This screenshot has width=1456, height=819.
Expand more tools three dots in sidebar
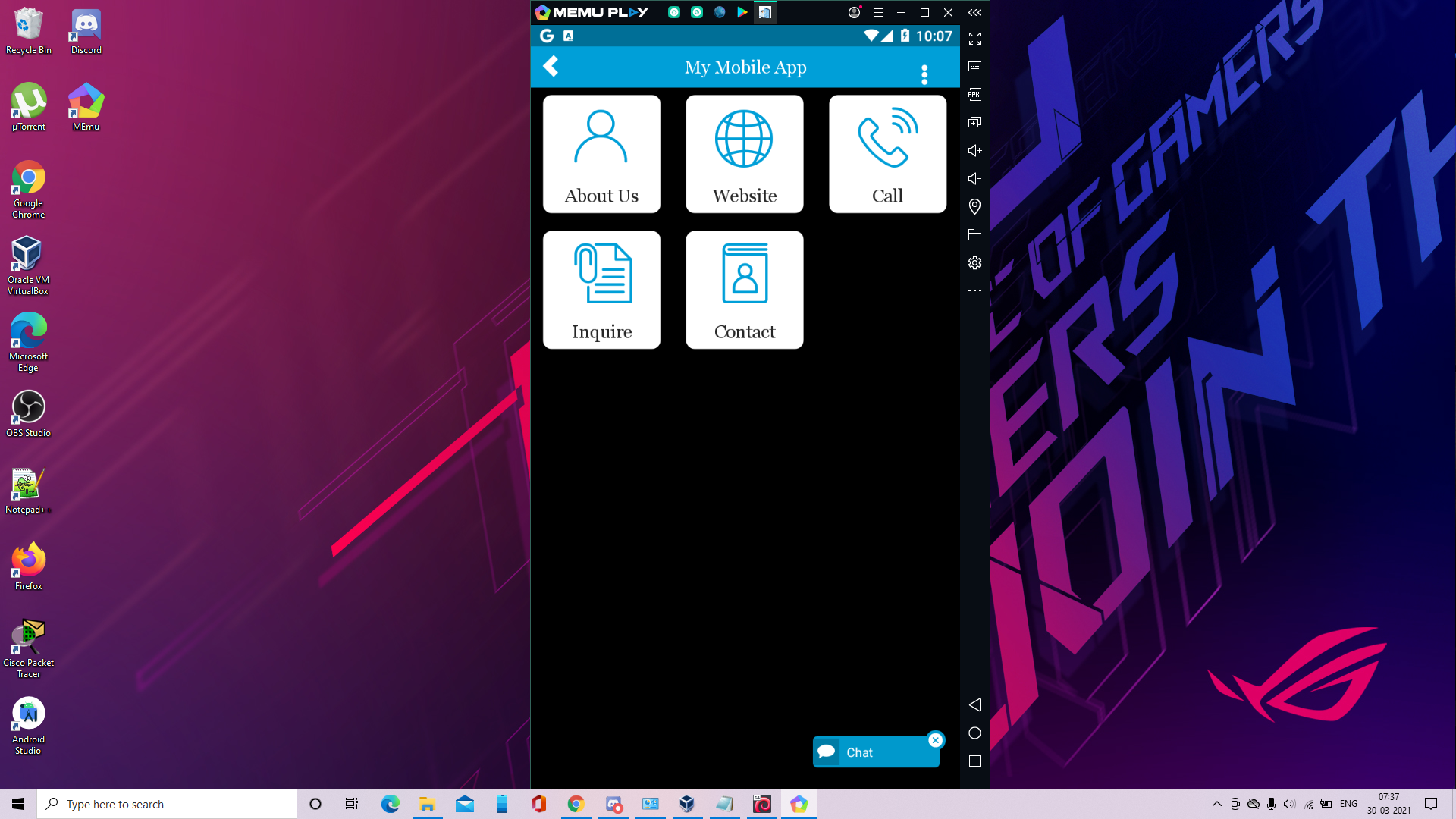pyautogui.click(x=974, y=290)
